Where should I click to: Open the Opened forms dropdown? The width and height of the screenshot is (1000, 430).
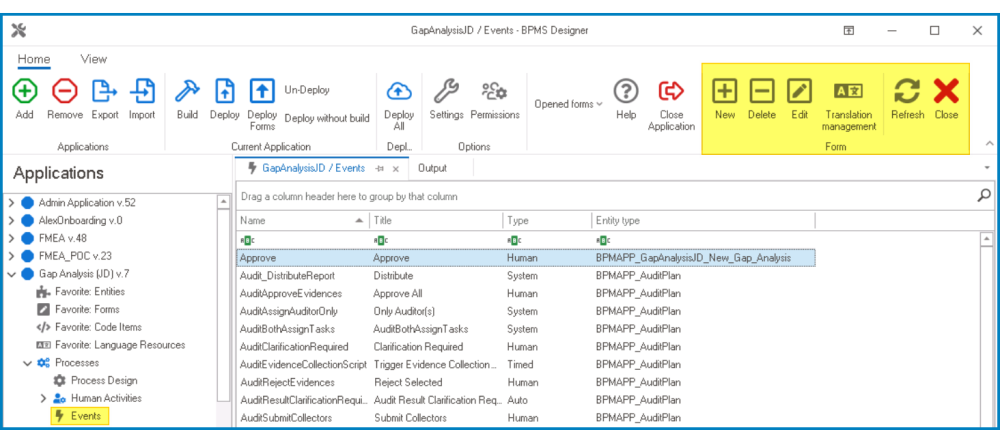click(x=568, y=104)
